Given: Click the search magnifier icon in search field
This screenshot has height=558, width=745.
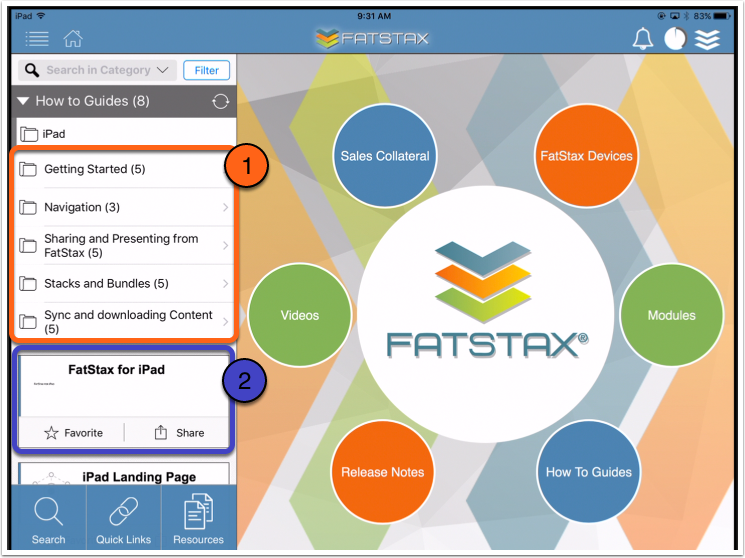Looking at the screenshot, I should tap(32, 70).
